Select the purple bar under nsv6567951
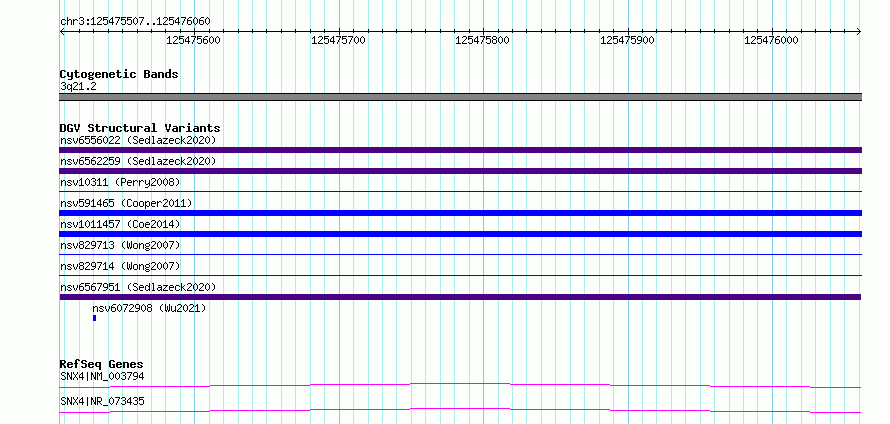This screenshot has width=890, height=424. pos(460,297)
